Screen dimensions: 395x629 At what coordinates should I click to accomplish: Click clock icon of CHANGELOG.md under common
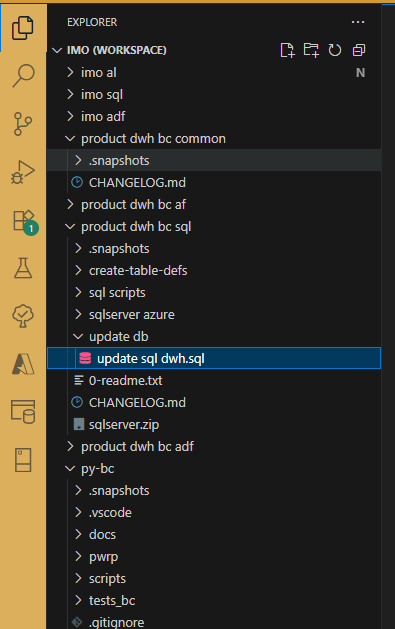click(77, 183)
